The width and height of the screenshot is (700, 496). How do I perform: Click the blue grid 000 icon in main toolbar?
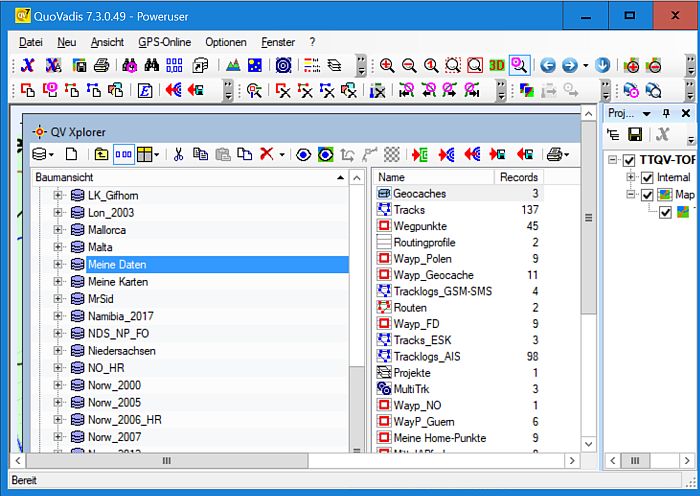point(174,66)
